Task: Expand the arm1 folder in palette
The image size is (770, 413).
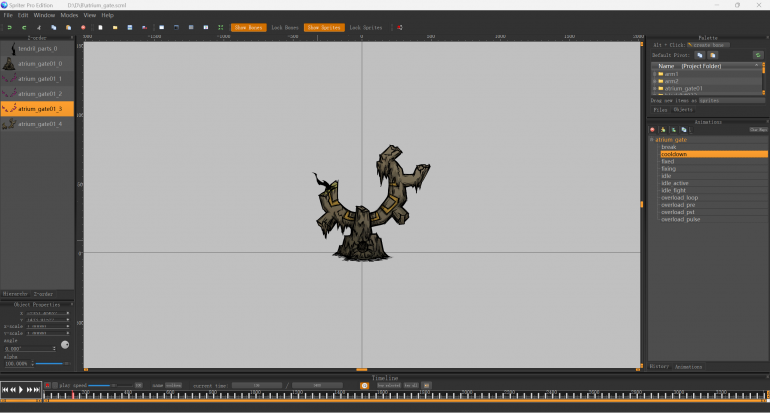Action: [655, 74]
